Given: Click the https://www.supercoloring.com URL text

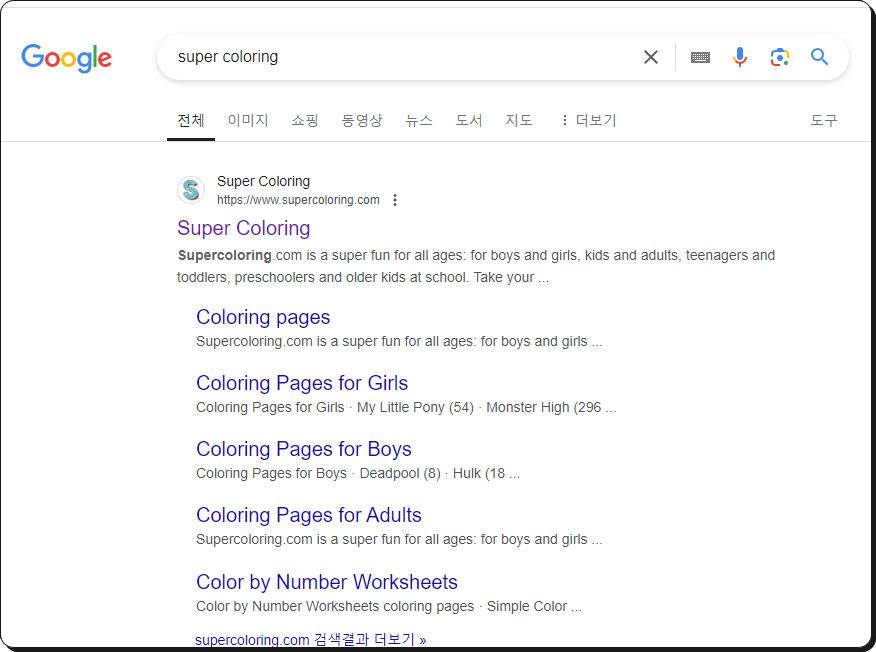Looking at the screenshot, I should point(298,200).
